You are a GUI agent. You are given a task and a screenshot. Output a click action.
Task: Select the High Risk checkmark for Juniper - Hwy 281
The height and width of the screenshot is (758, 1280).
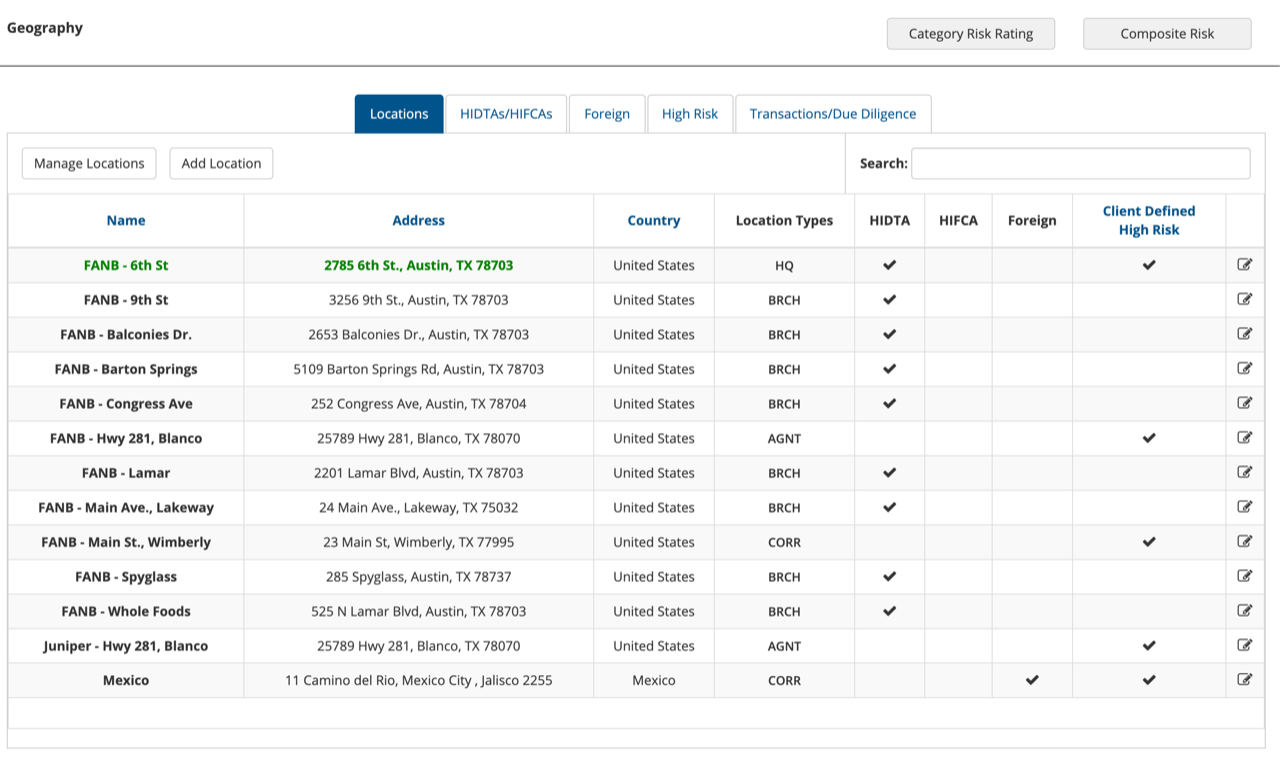[x=1149, y=645]
